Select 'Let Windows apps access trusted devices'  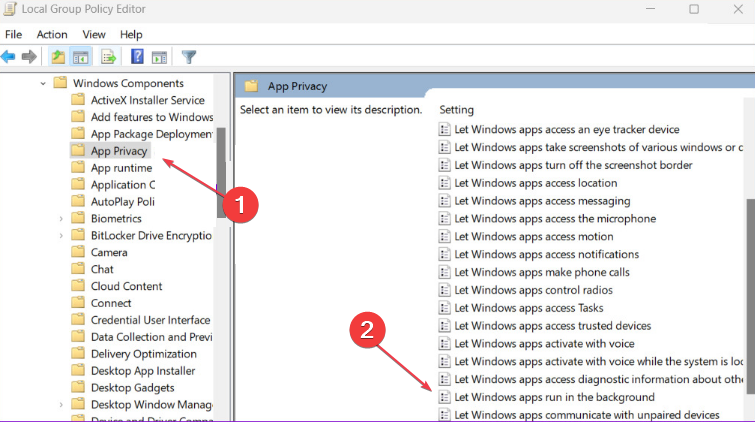(552, 326)
